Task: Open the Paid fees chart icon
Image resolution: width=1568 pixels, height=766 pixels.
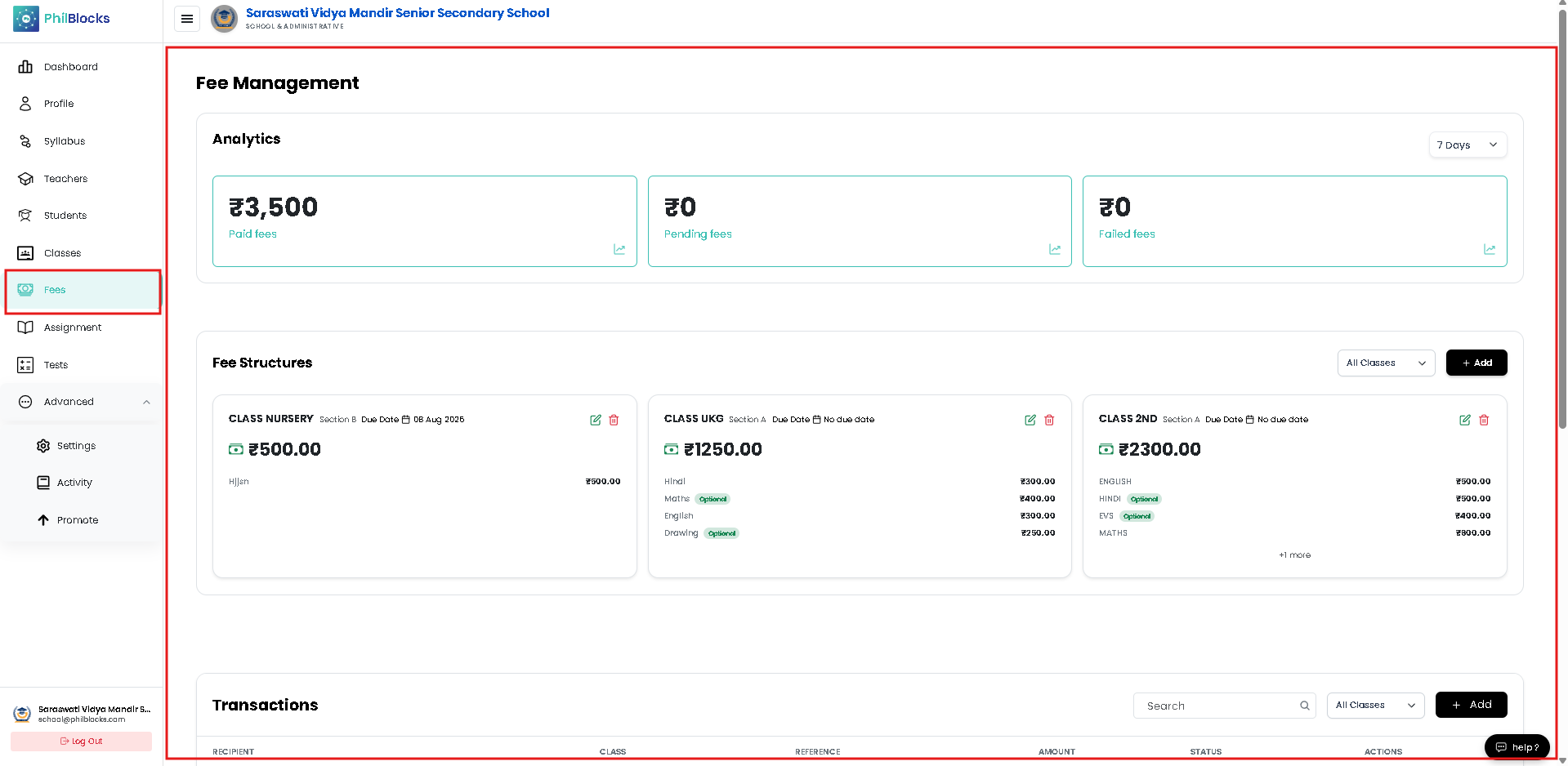Action: tap(619, 249)
